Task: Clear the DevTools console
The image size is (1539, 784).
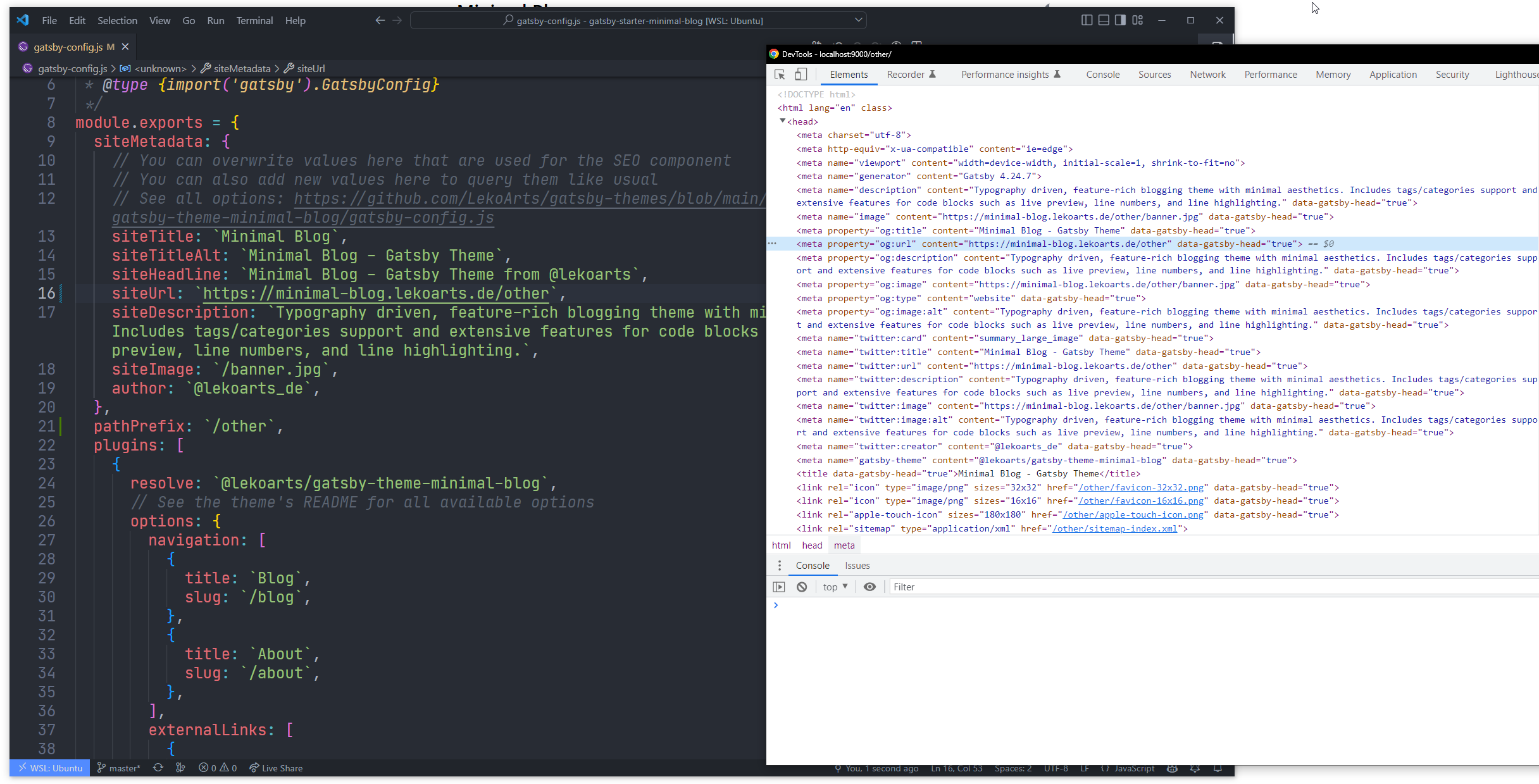Action: pyautogui.click(x=802, y=587)
